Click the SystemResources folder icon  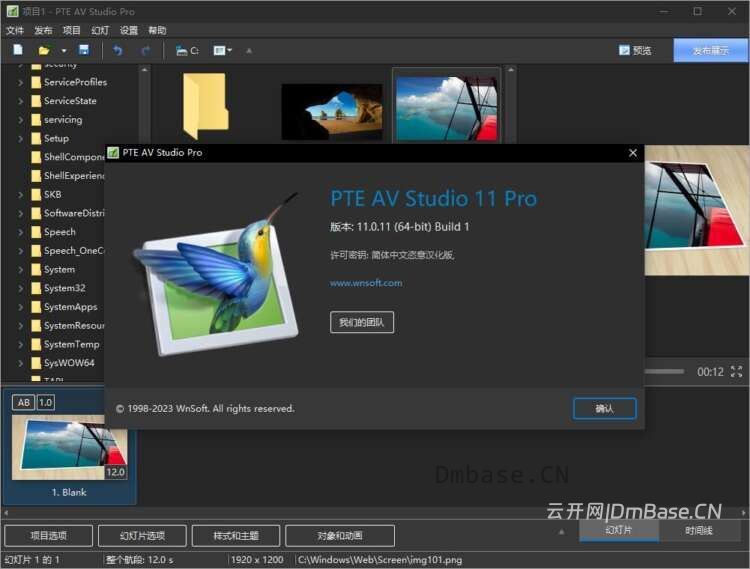pyautogui.click(x=36, y=326)
